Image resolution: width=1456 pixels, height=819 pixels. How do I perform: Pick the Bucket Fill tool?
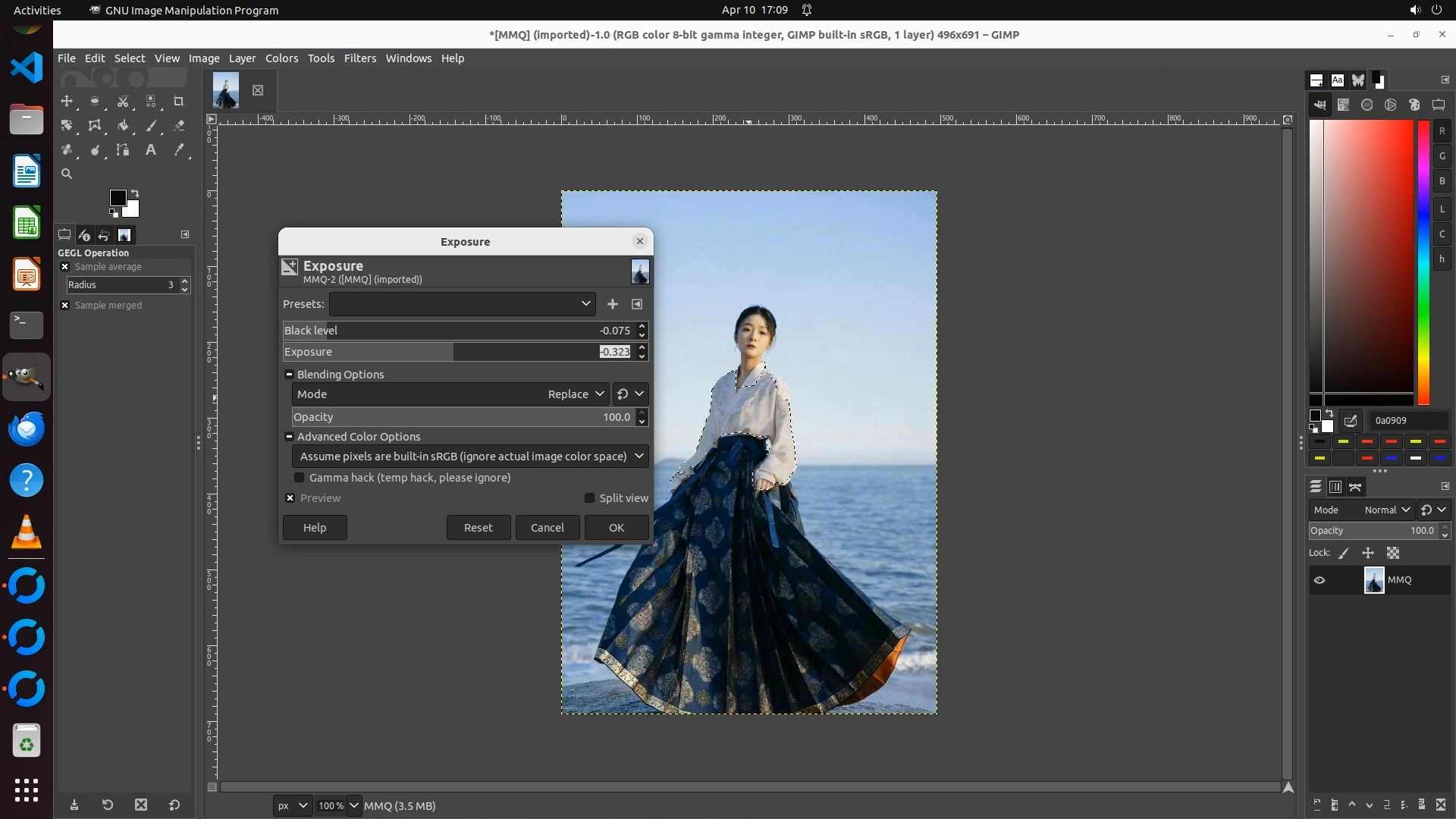123,125
